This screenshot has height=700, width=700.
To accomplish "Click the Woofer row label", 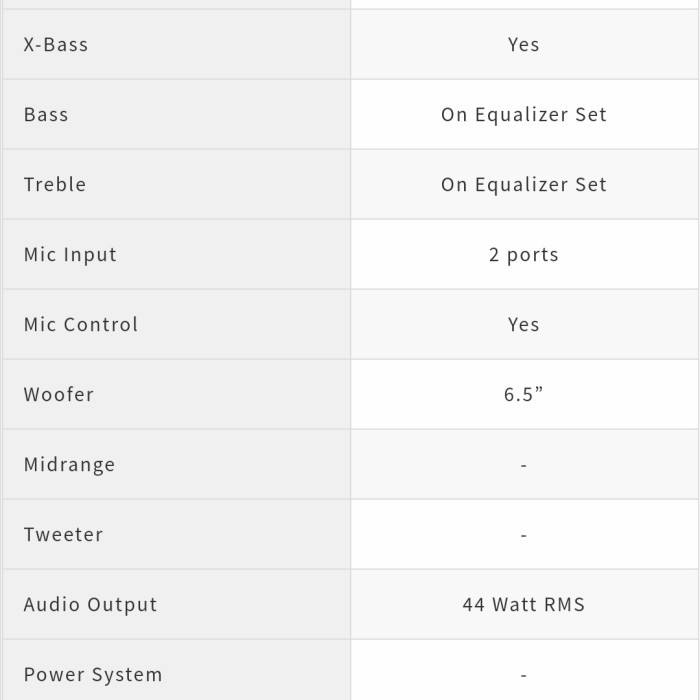I will point(59,395).
